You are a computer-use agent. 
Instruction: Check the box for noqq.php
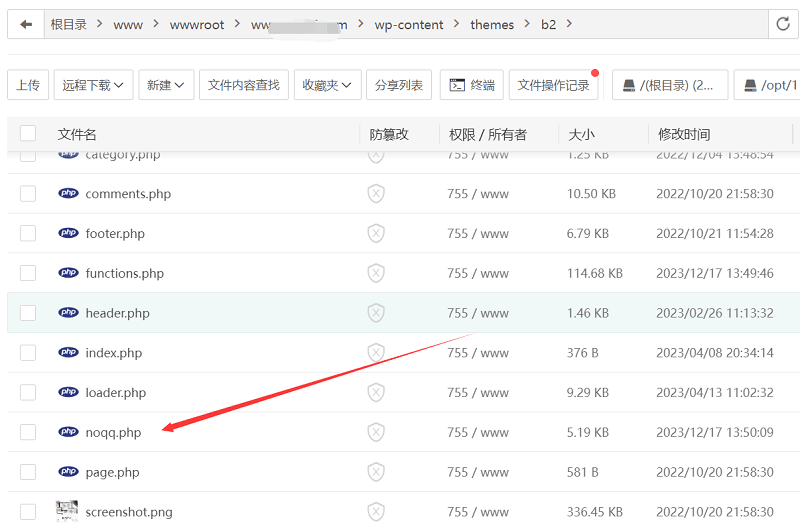[x=28, y=432]
